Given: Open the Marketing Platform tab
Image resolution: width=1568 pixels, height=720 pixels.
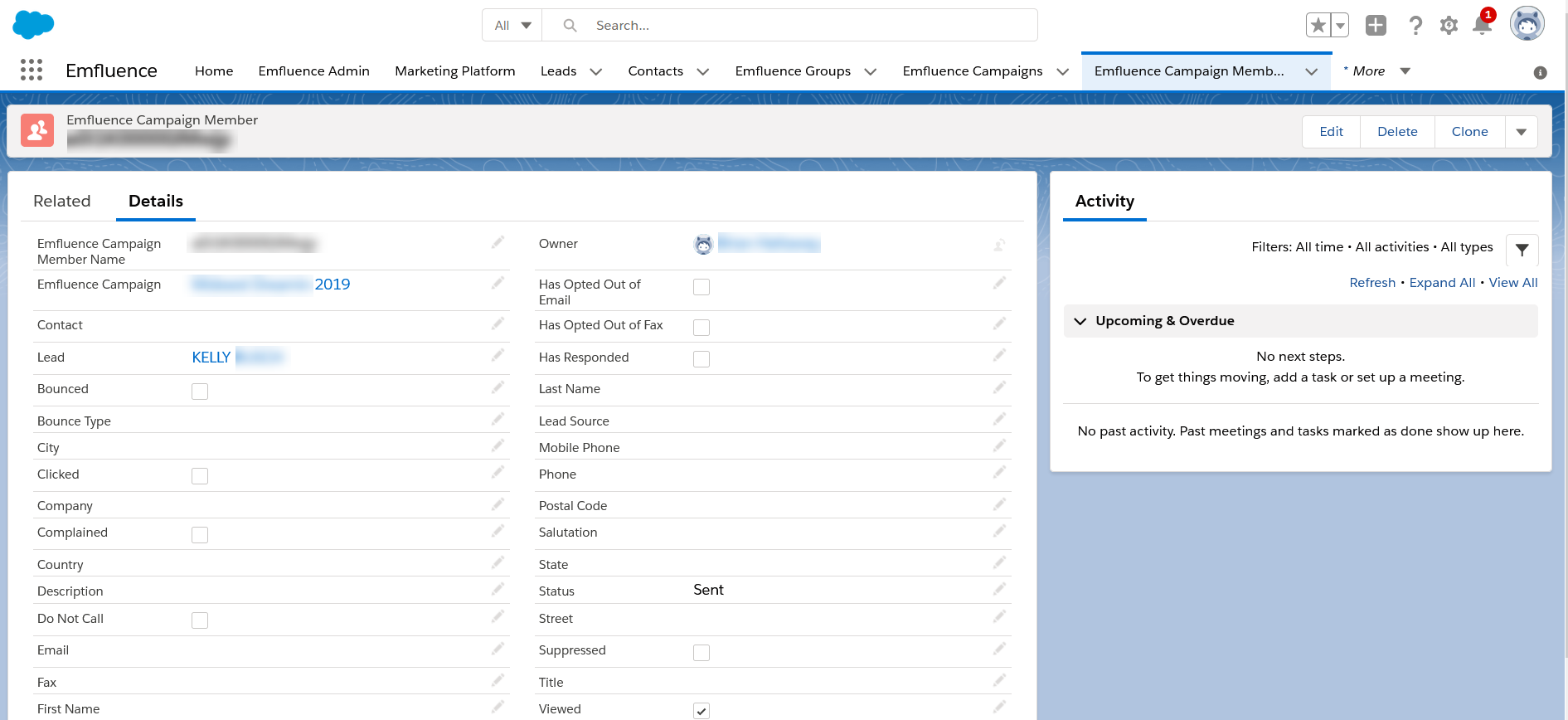Looking at the screenshot, I should 455,71.
